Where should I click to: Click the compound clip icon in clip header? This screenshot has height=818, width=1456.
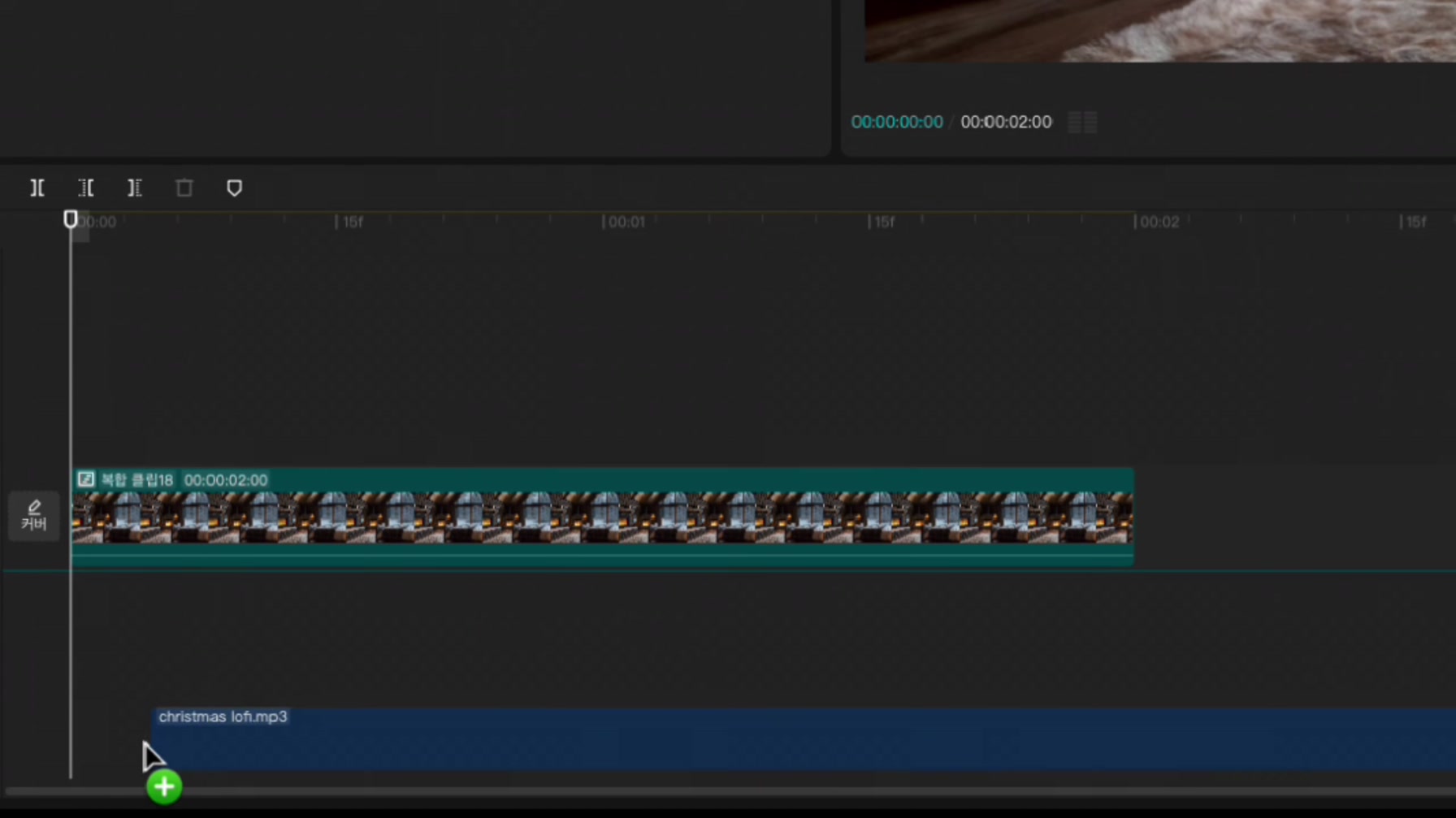[85, 480]
